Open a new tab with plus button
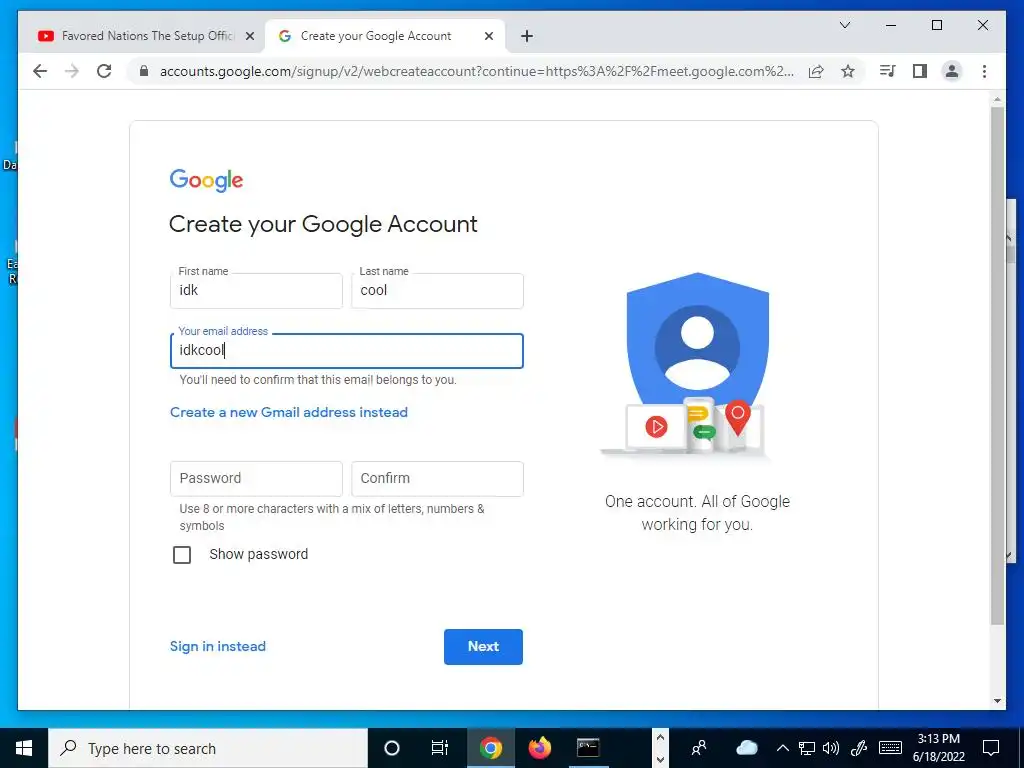1024x768 pixels. pyautogui.click(x=527, y=36)
